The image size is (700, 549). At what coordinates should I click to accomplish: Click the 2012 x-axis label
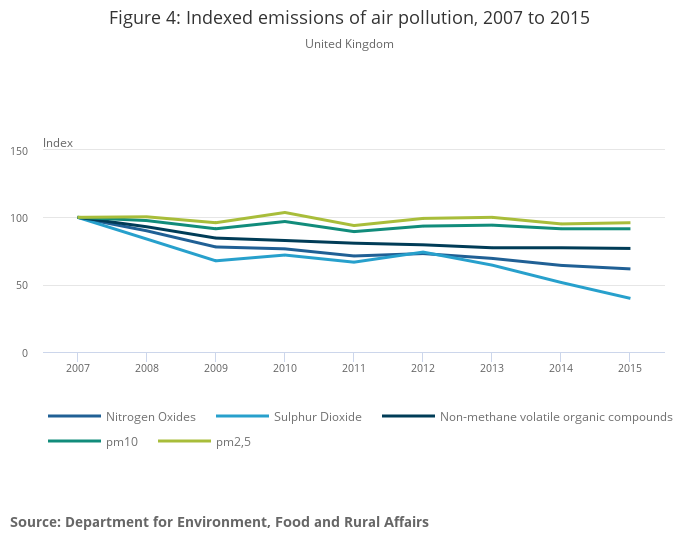pyautogui.click(x=422, y=368)
